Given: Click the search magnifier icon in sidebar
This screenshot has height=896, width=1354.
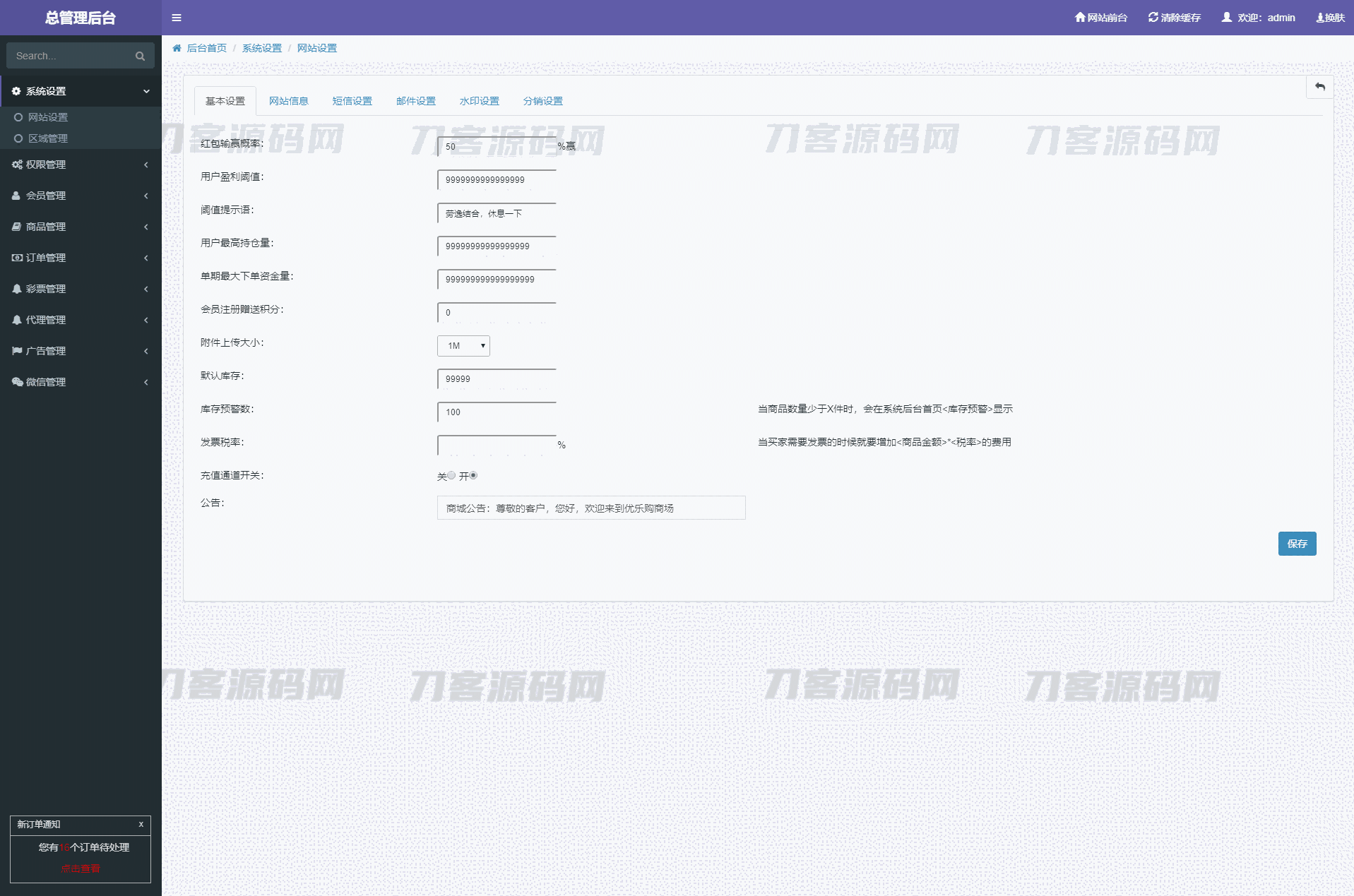Looking at the screenshot, I should click(x=140, y=56).
